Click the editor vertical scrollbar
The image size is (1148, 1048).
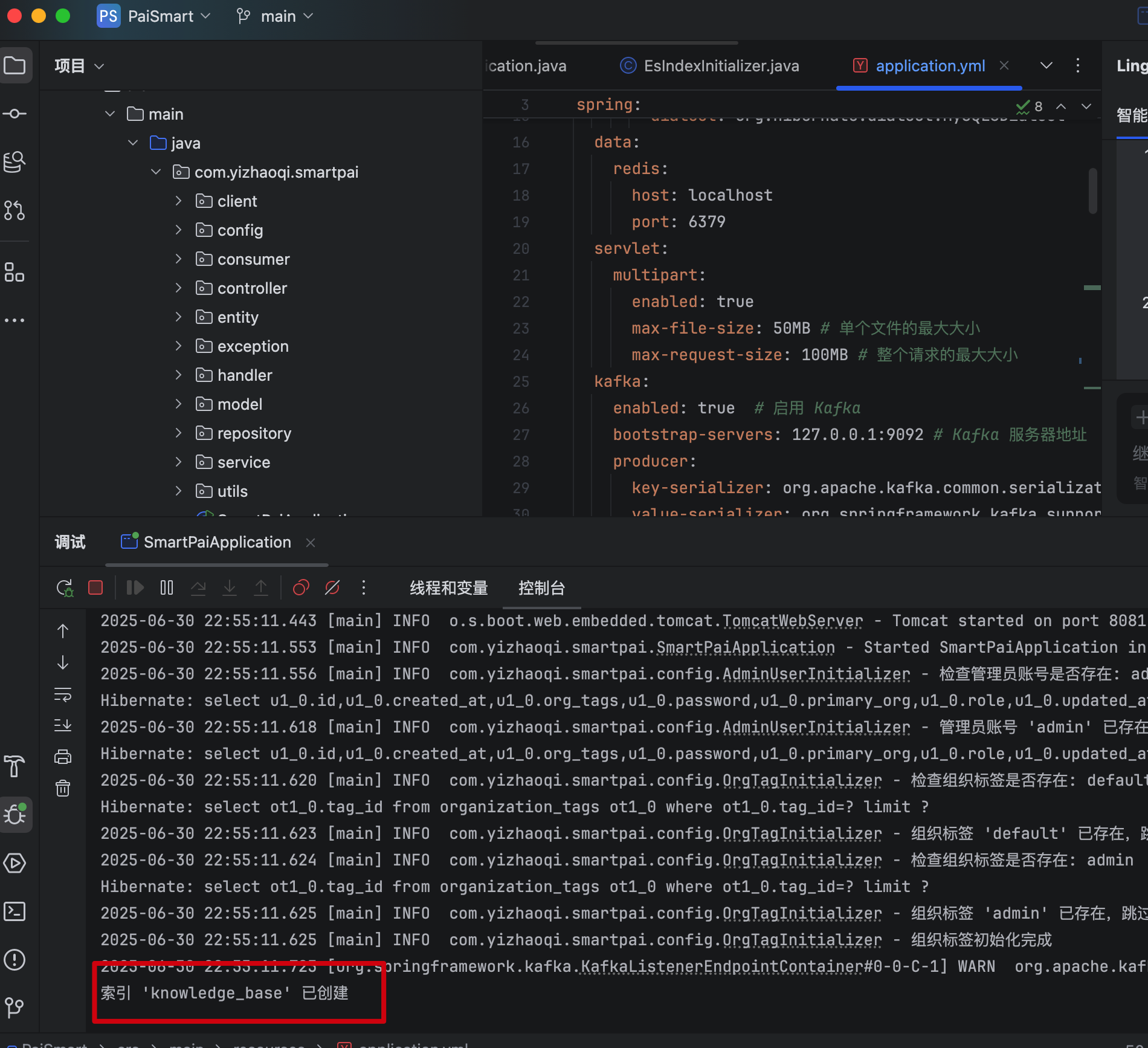click(x=1092, y=192)
